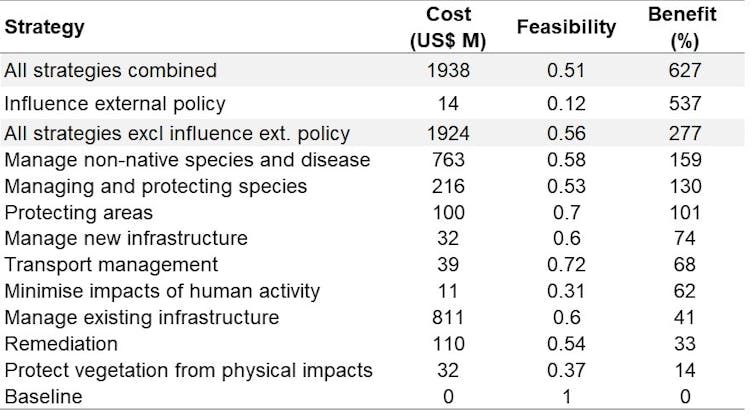Select the Protecting areas row label
Viewport: 754px width, 418px height.
coord(80,212)
